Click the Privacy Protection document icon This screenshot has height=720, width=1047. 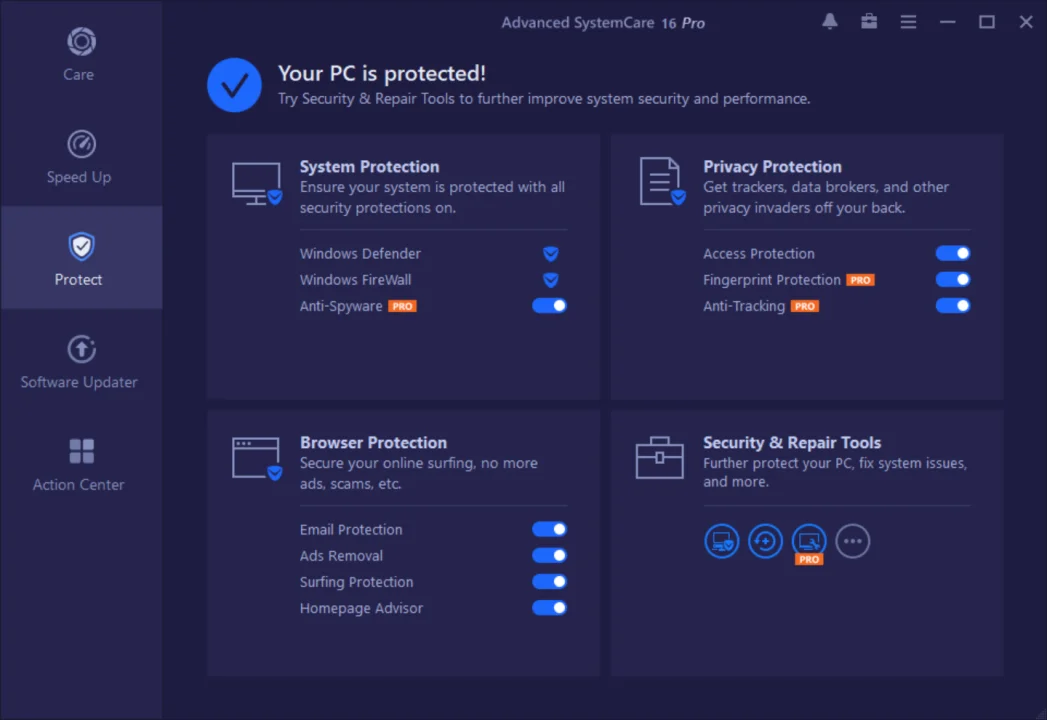(x=662, y=182)
